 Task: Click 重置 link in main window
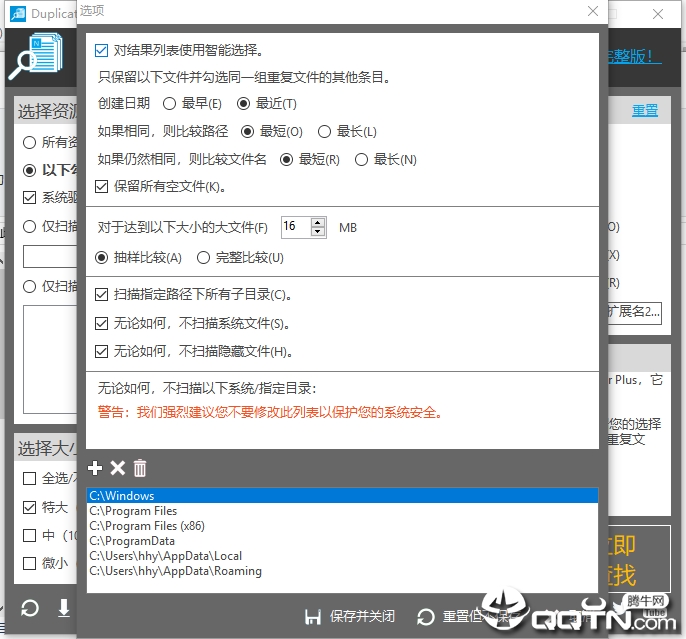coord(645,110)
